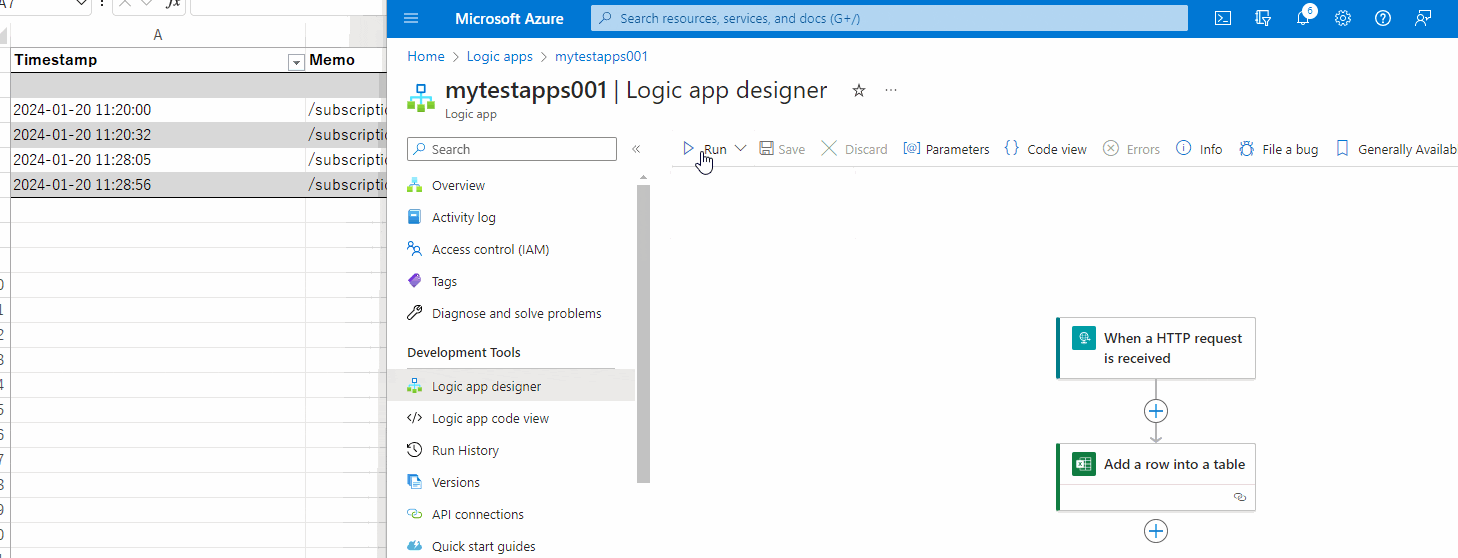Go to Logic apps breadcrumb link
Image resolution: width=1458 pixels, height=558 pixels.
502,56
